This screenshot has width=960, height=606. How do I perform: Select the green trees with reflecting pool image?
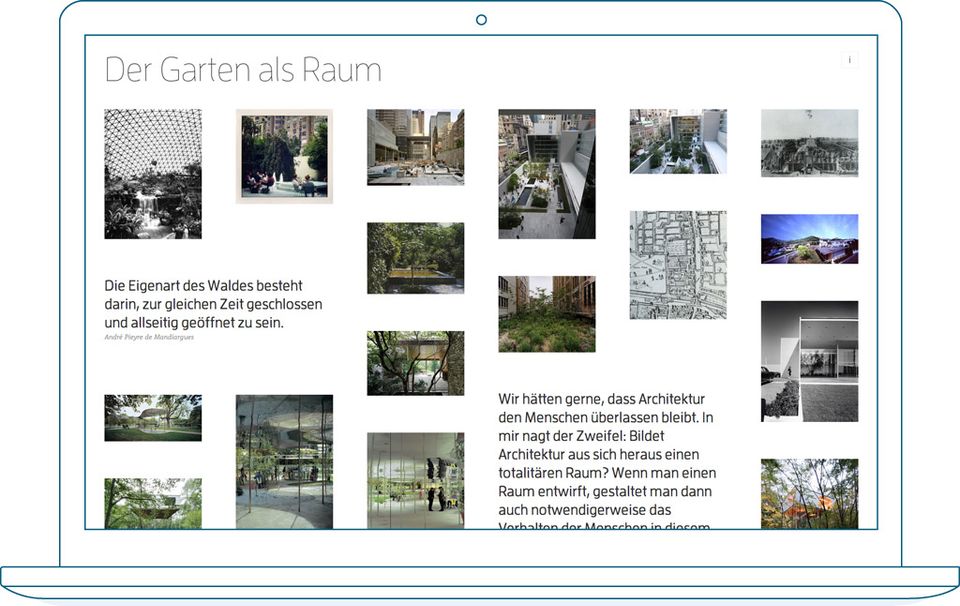pos(415,258)
